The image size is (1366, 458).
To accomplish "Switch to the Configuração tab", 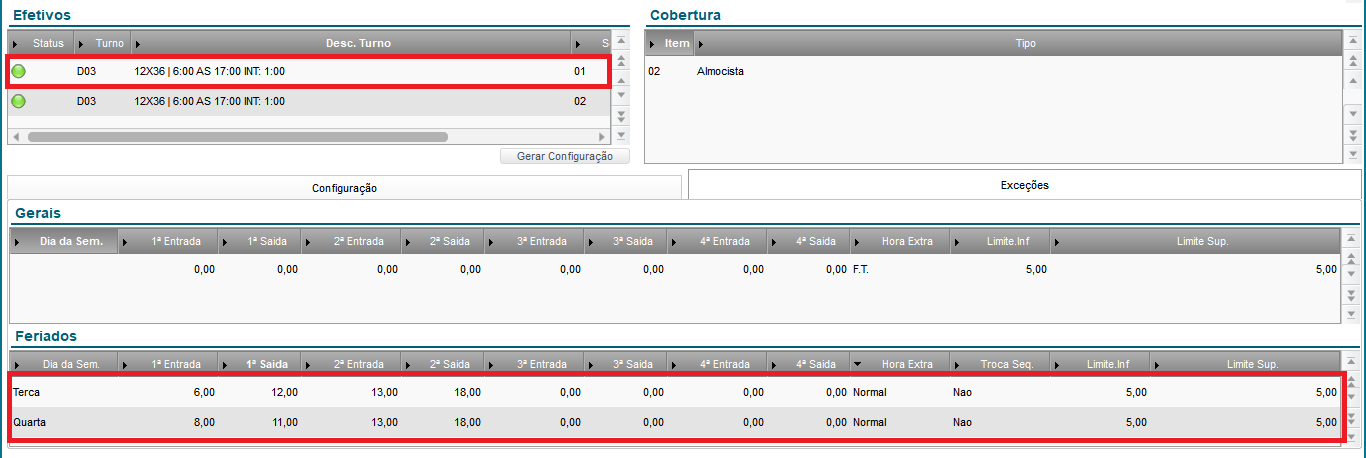I will 344,188.
